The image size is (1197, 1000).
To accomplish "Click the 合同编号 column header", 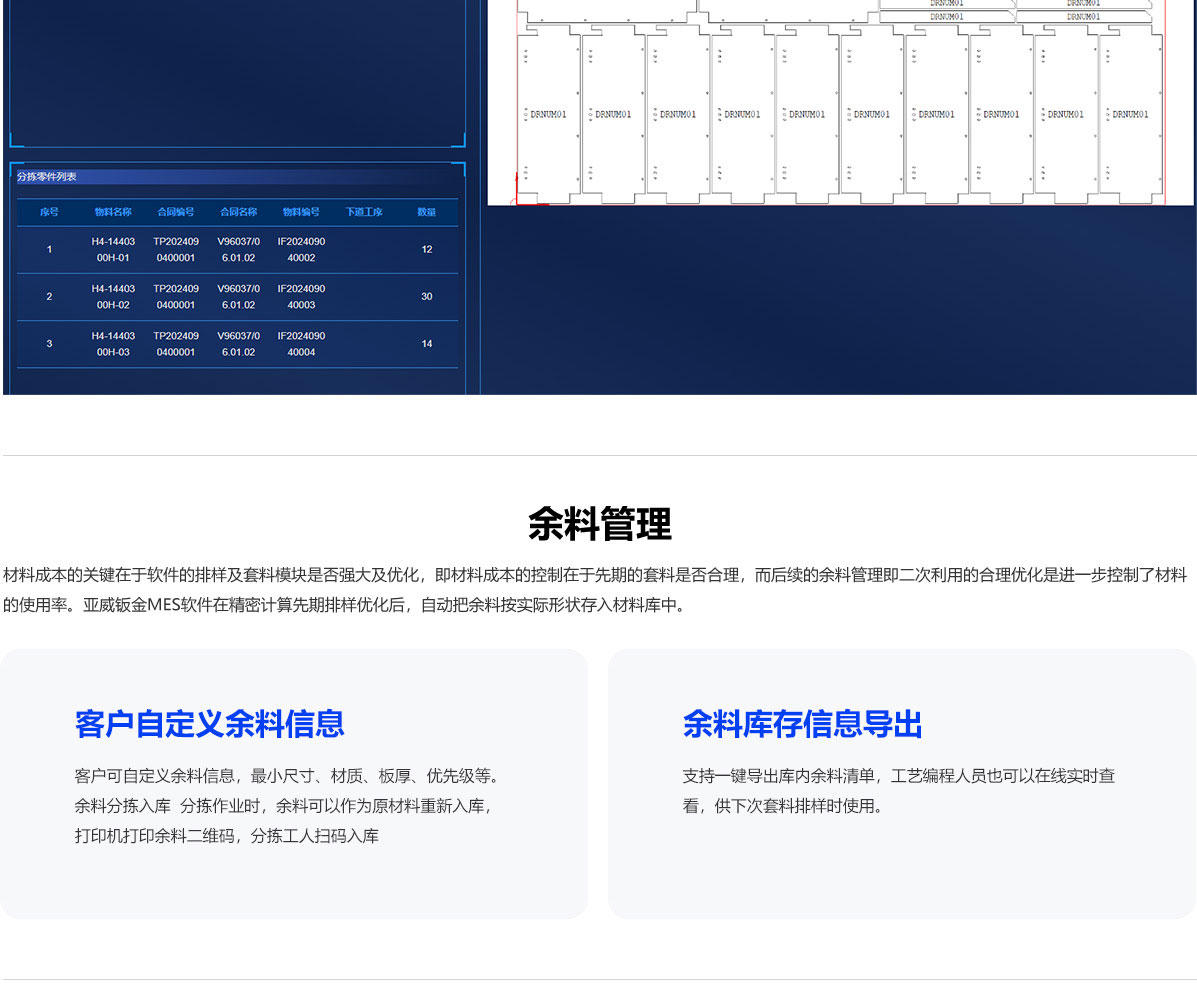I will [x=176, y=212].
